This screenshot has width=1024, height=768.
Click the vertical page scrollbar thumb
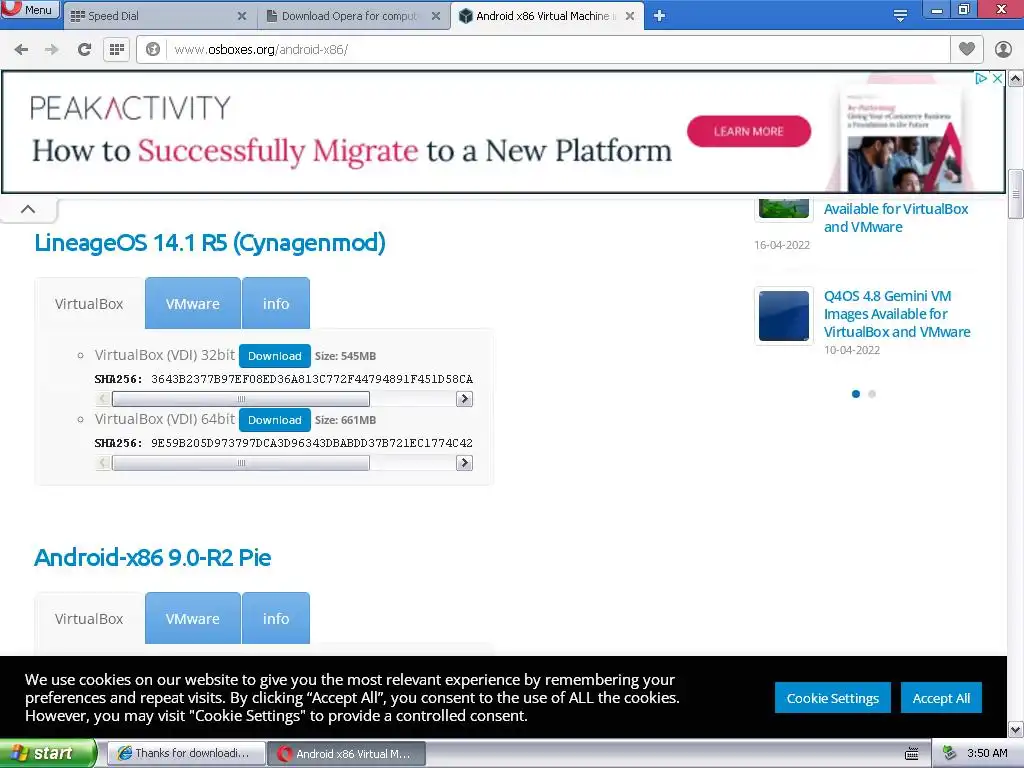[x=1016, y=194]
